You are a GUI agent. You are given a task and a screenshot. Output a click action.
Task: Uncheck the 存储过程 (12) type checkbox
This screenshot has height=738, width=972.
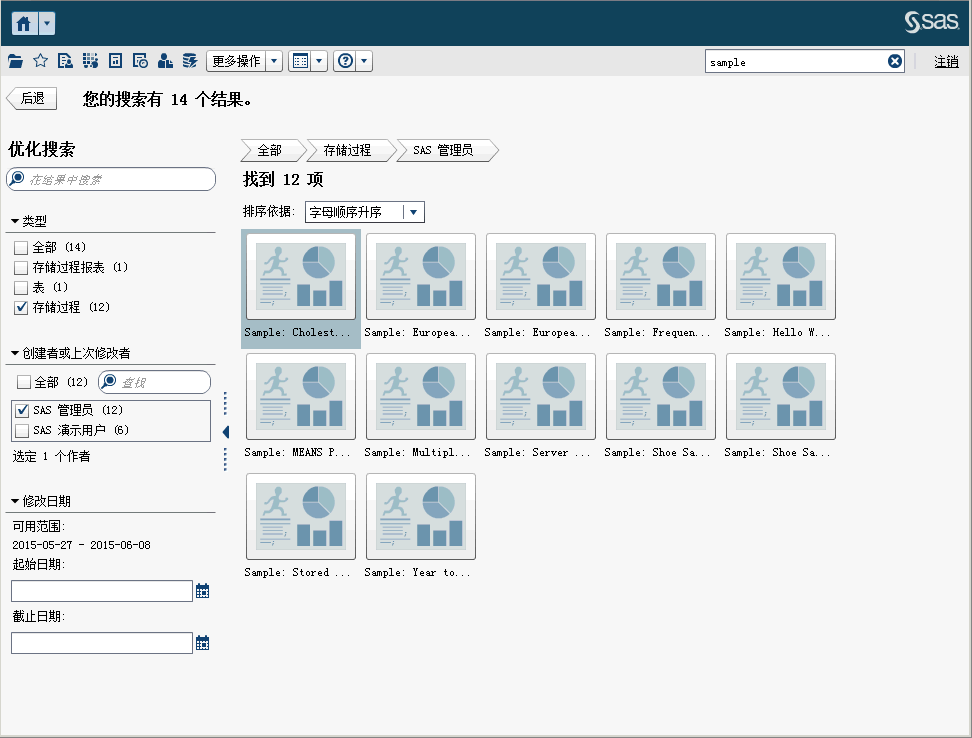[21, 308]
